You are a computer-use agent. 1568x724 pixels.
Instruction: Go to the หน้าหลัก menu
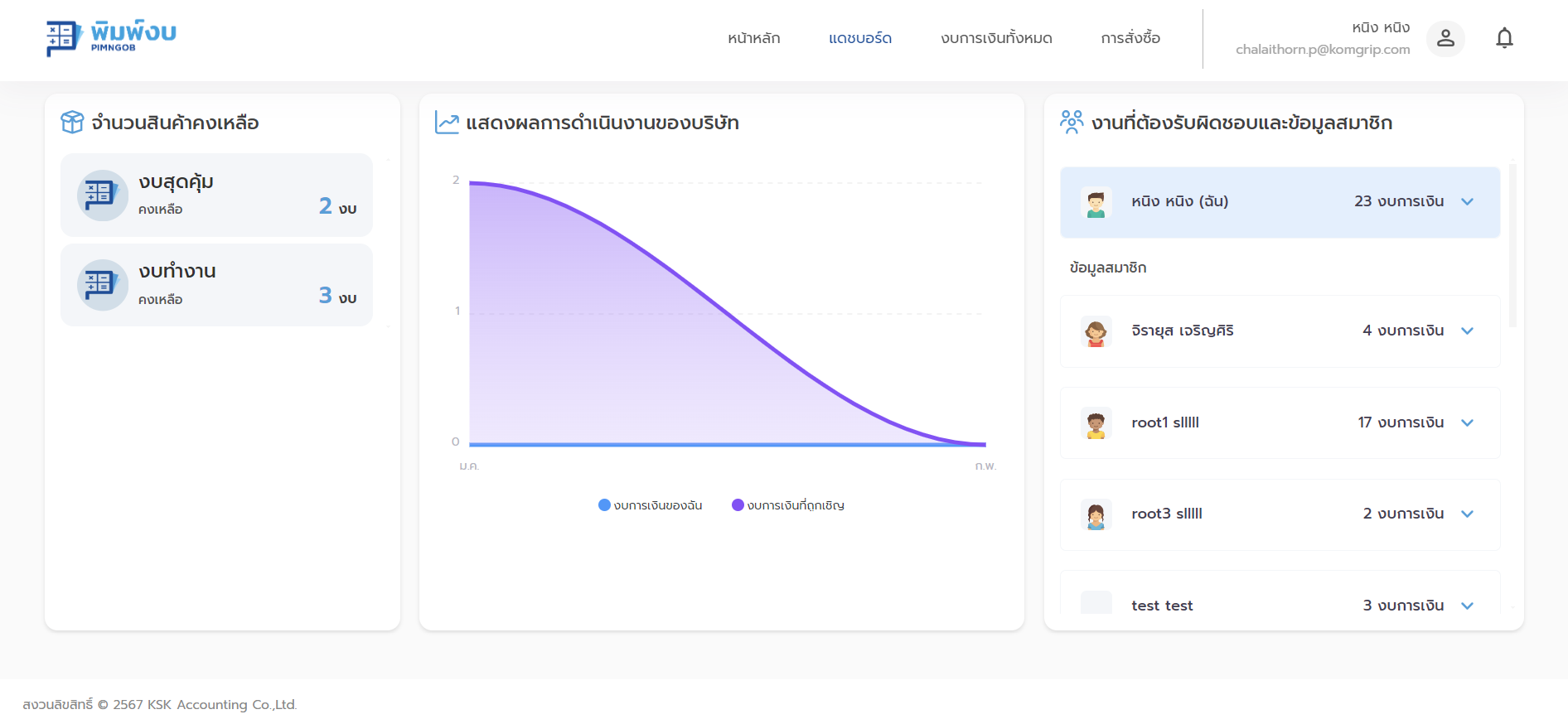[753, 38]
